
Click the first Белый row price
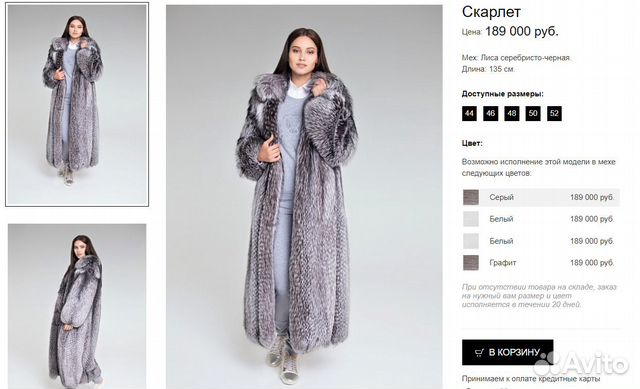click(x=592, y=219)
